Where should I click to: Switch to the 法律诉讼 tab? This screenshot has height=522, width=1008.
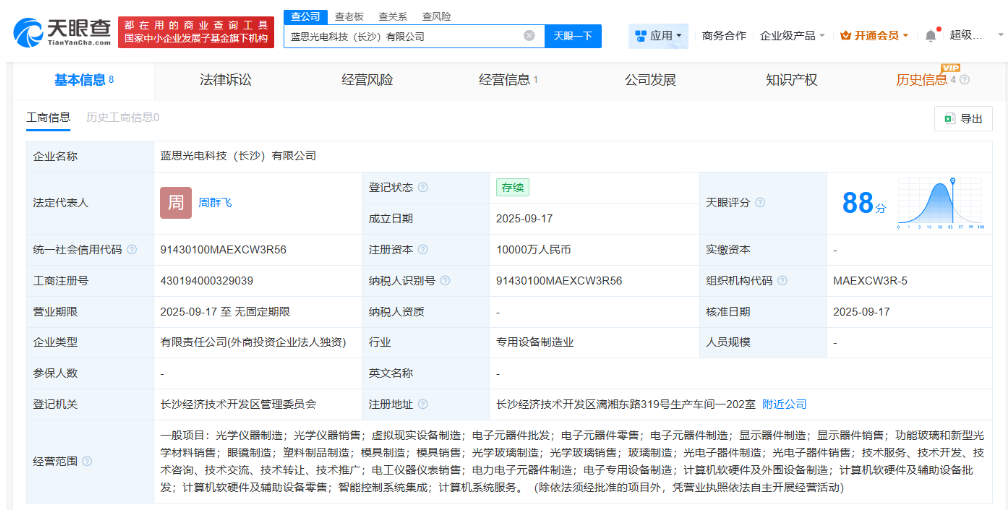[225, 80]
